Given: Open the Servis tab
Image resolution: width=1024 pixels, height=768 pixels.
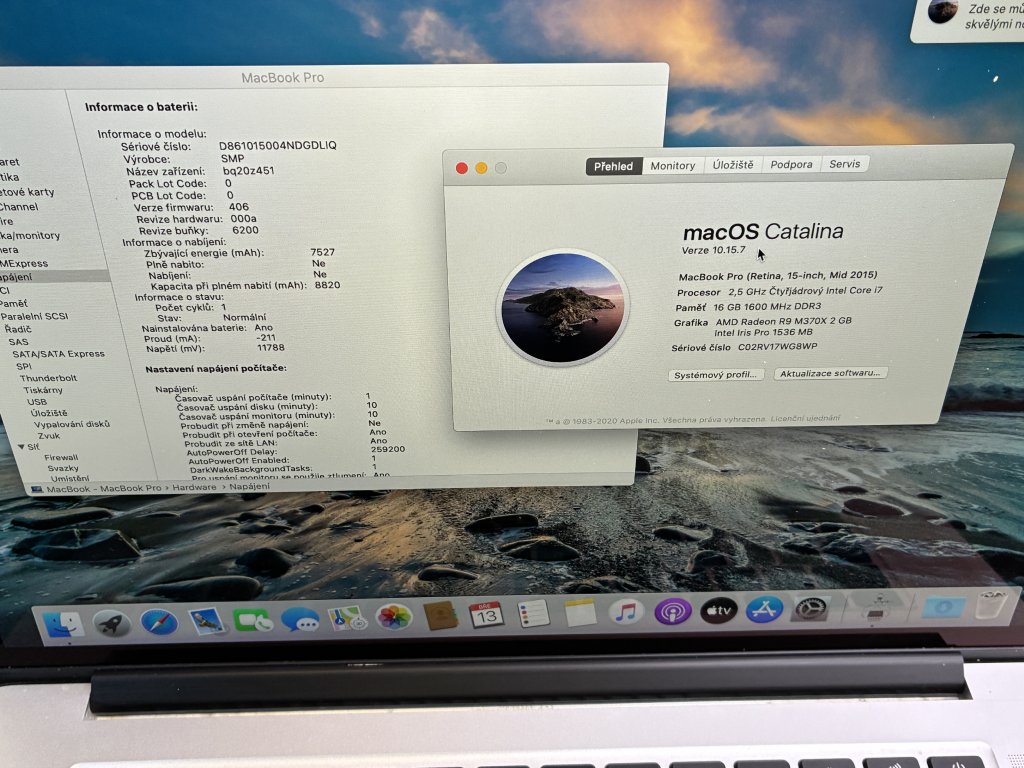Looking at the screenshot, I should coord(844,163).
